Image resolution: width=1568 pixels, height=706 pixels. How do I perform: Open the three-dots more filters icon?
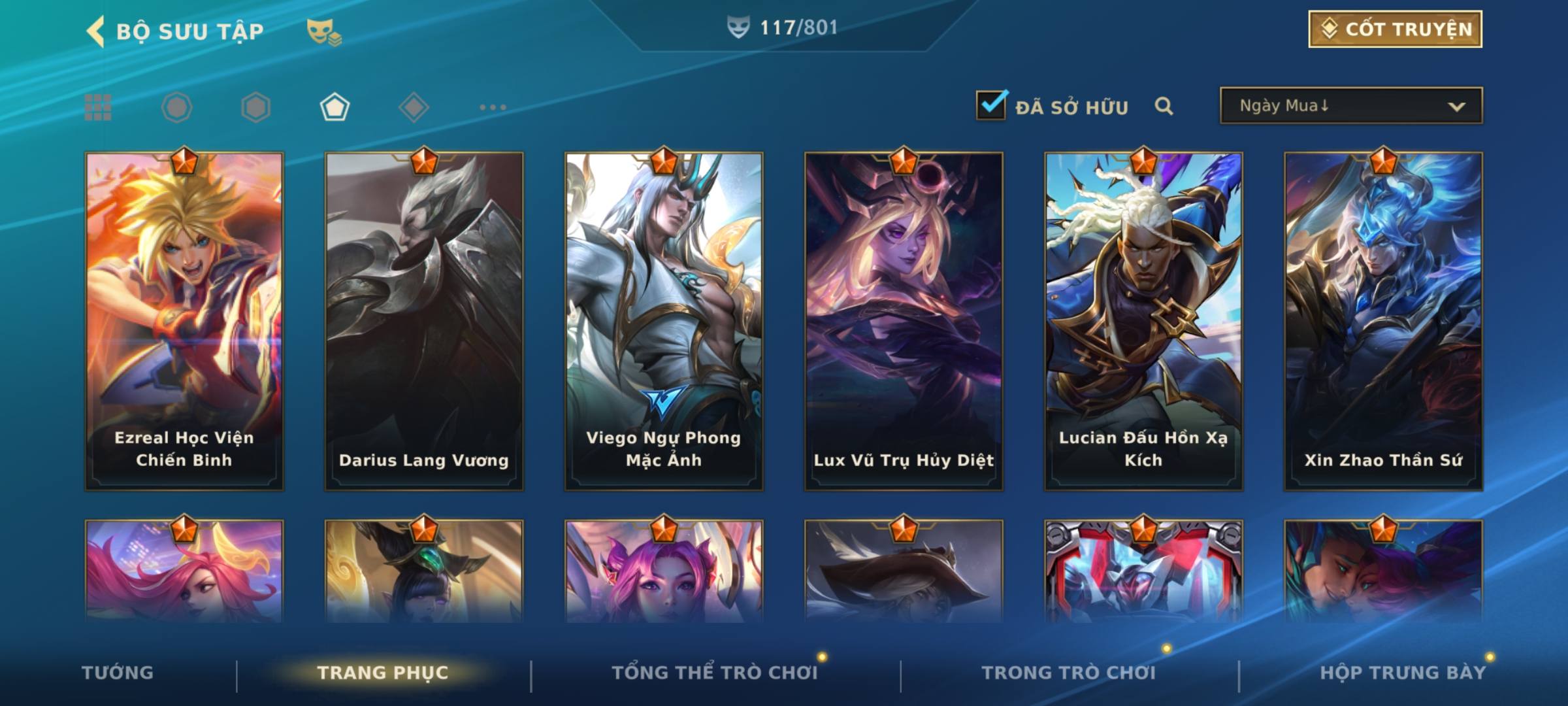[493, 107]
